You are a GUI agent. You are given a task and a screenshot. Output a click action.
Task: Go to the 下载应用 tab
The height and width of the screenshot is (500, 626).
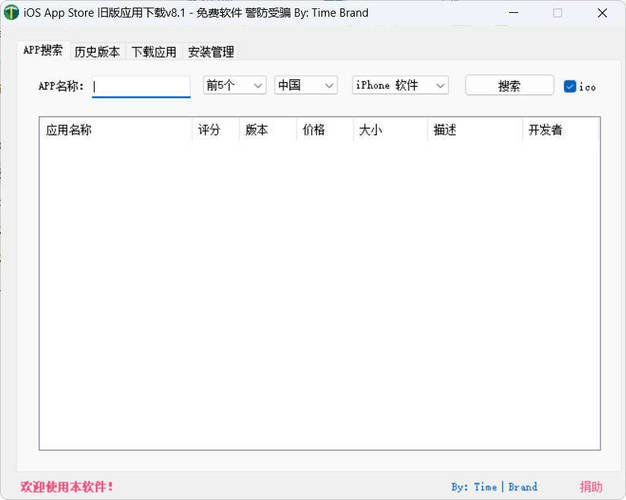(x=154, y=52)
